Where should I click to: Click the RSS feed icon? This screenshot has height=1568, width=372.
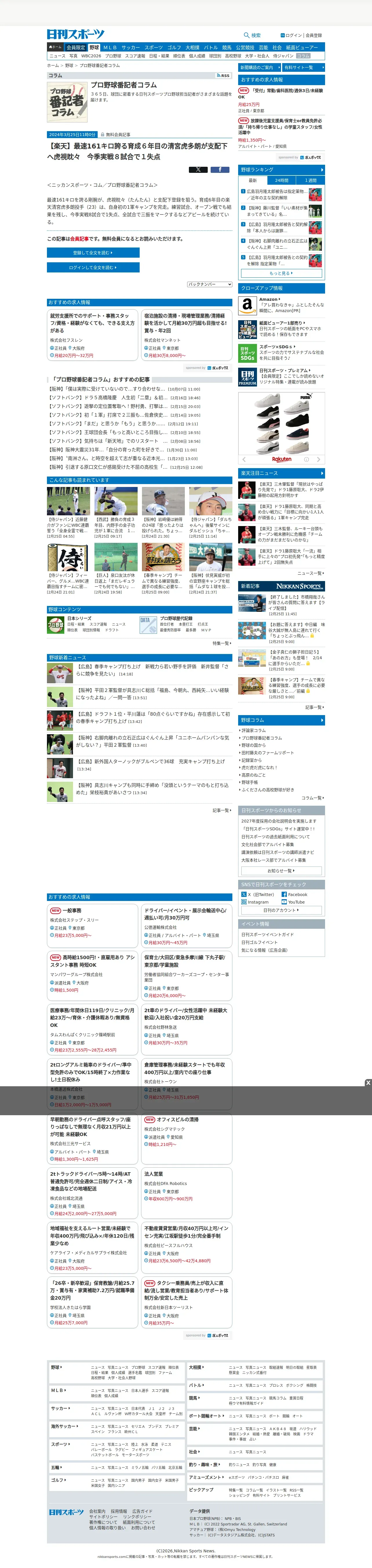pyautogui.click(x=223, y=76)
